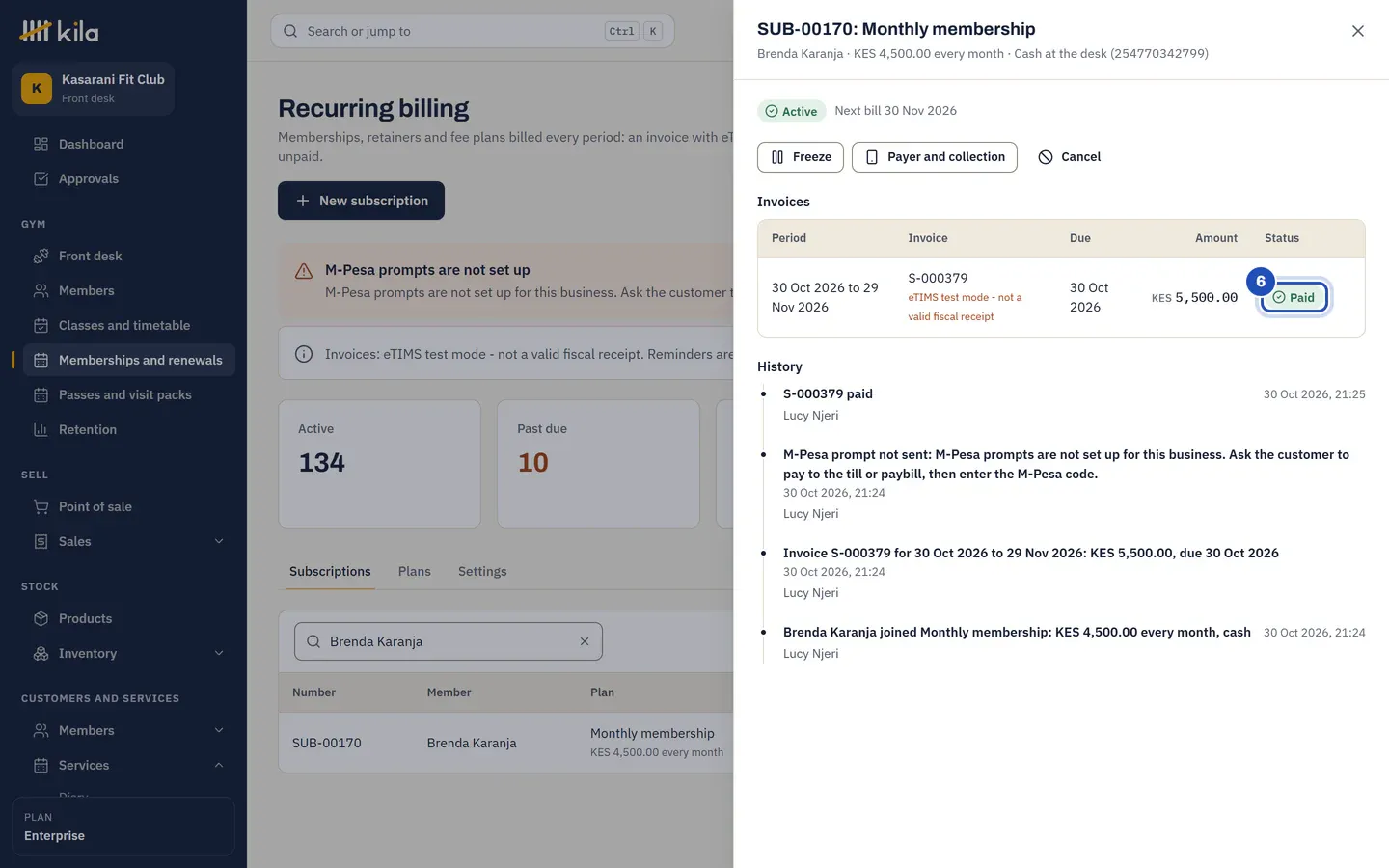Select Memberships and renewals
The height and width of the screenshot is (868, 1389).
(128, 360)
